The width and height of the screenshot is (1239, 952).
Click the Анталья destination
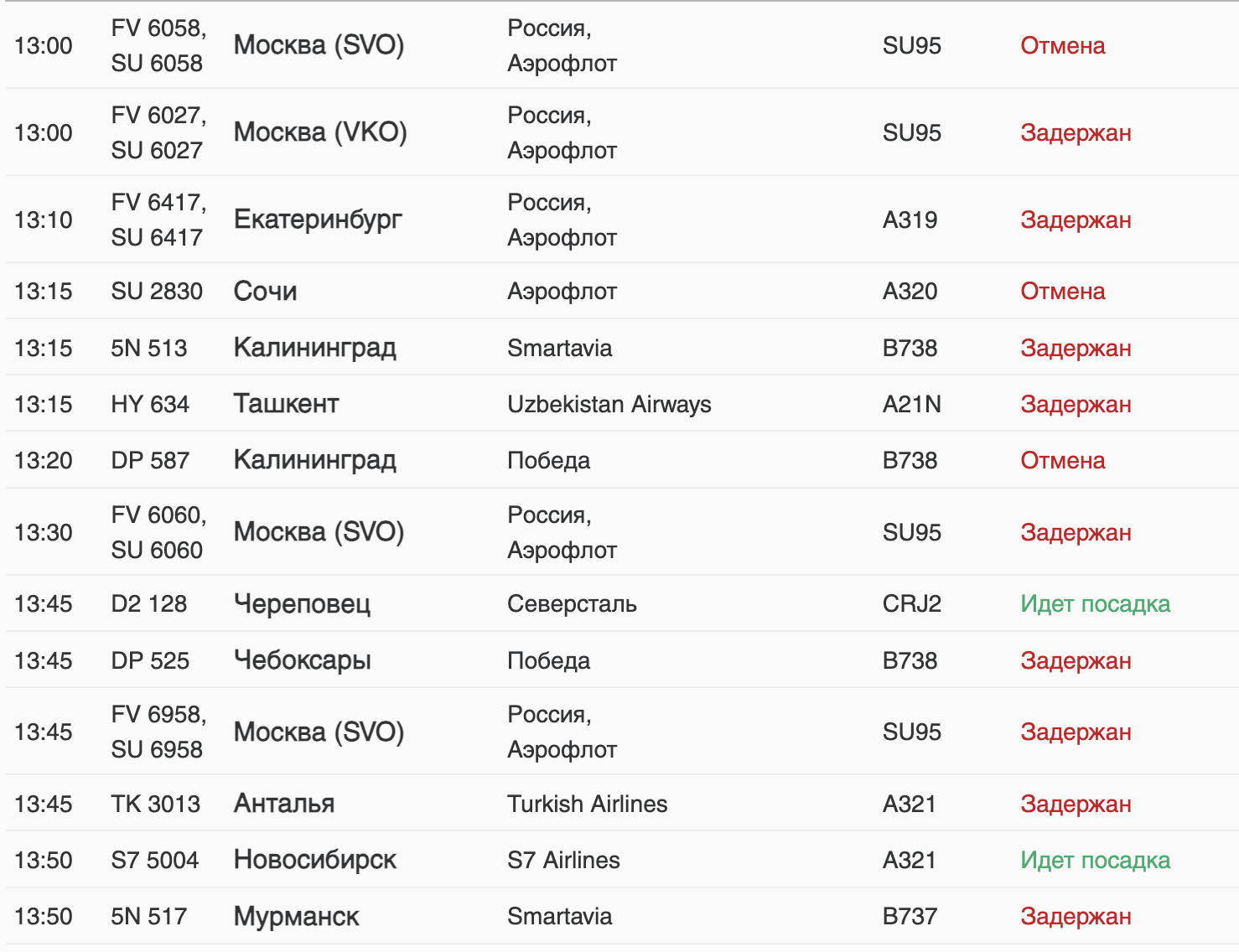283,804
